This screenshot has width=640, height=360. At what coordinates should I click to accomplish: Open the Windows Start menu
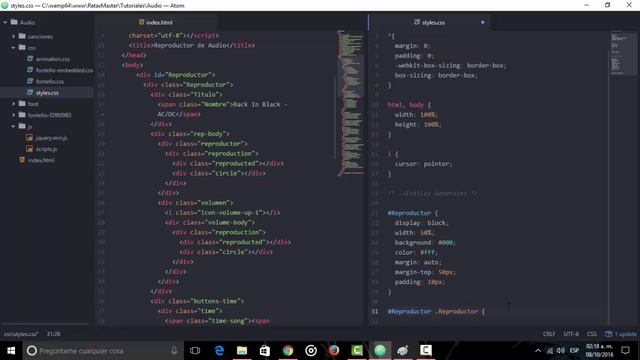(x=11, y=351)
